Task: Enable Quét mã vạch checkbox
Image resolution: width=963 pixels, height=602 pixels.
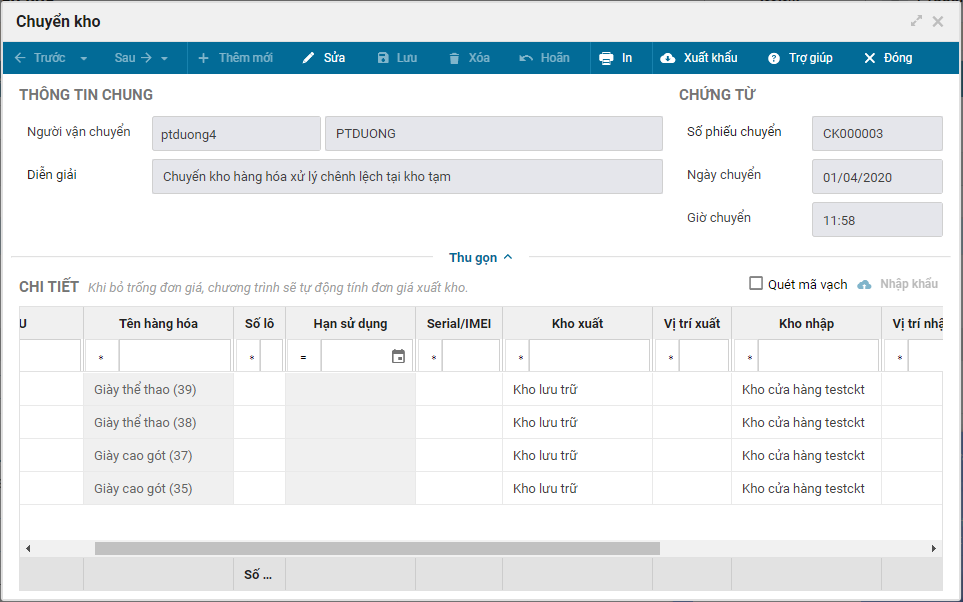Action: pyautogui.click(x=756, y=283)
